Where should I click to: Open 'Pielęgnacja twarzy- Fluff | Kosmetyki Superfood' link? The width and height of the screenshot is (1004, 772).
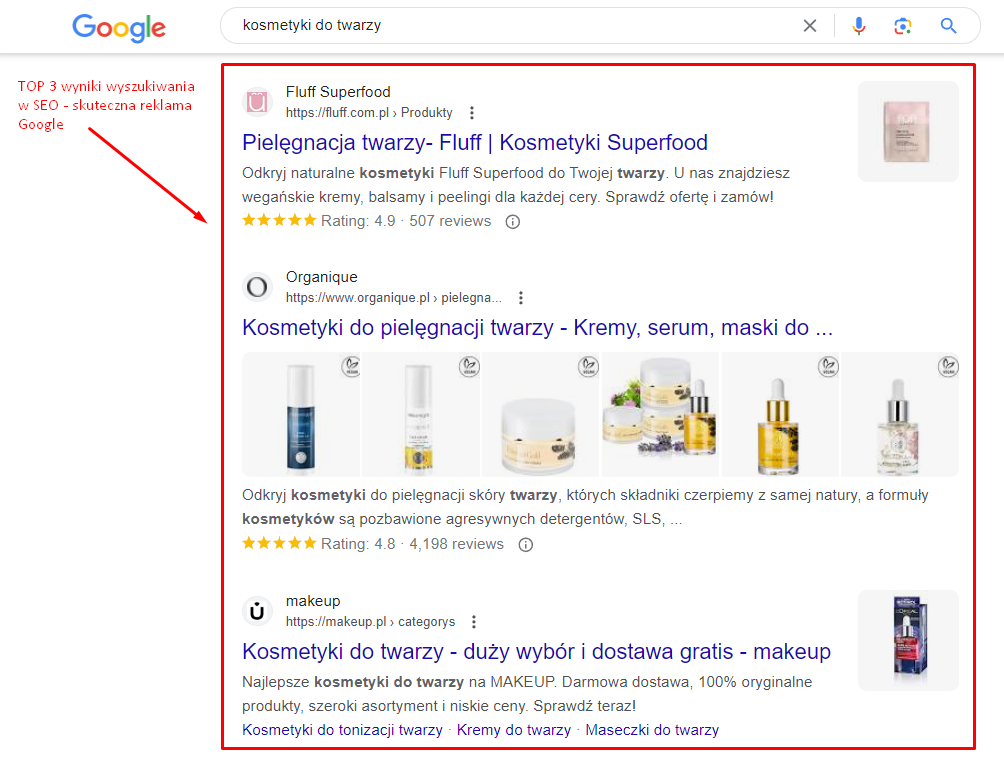point(474,142)
